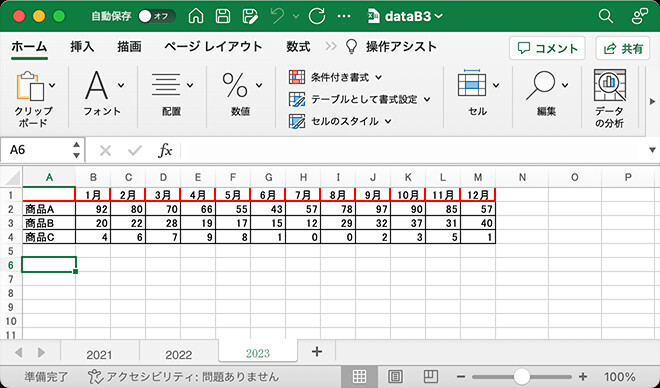Image resolution: width=660 pixels, height=388 pixels.
Task: Toggle the AutoSave switch
Action: click(157, 16)
